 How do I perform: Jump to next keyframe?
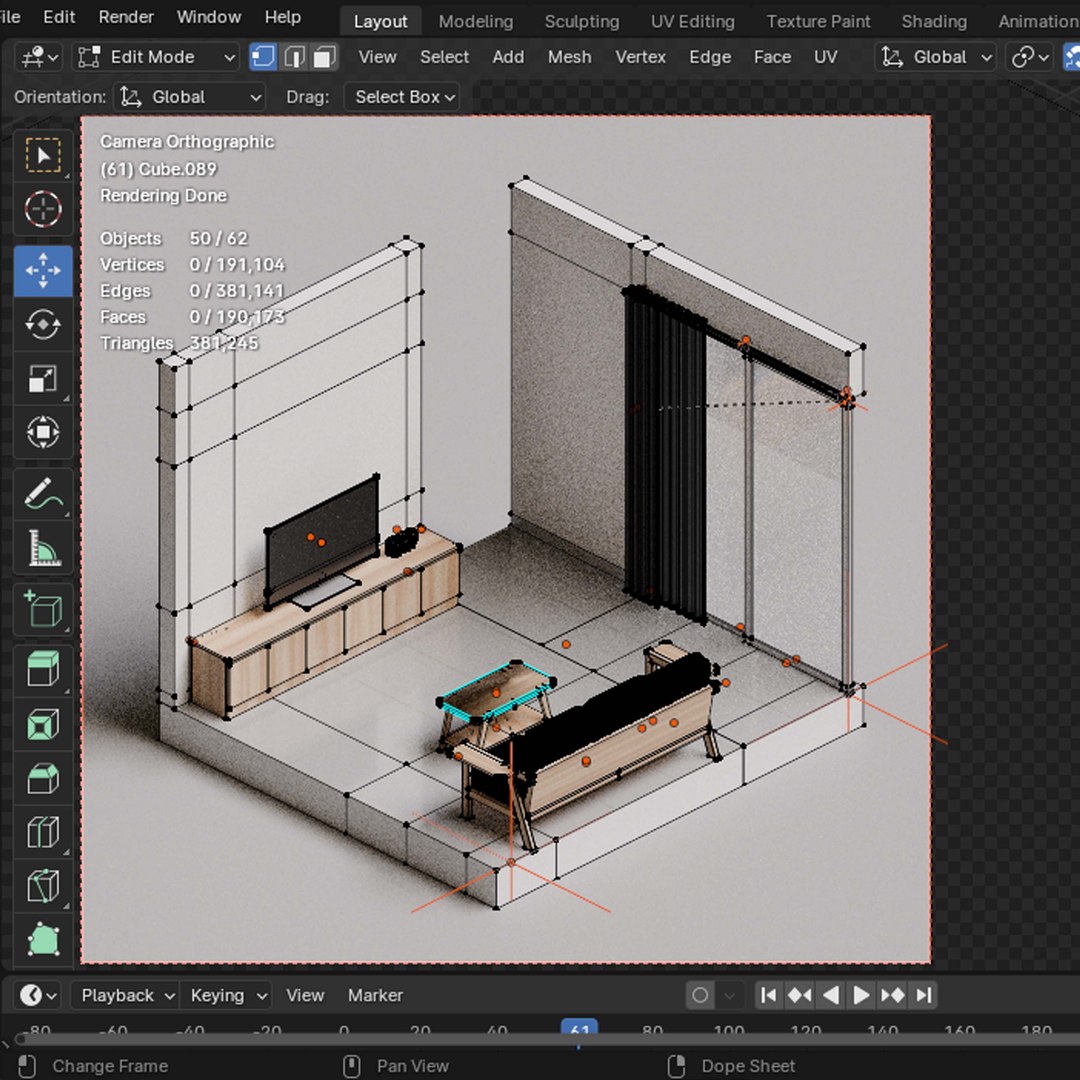pos(893,995)
